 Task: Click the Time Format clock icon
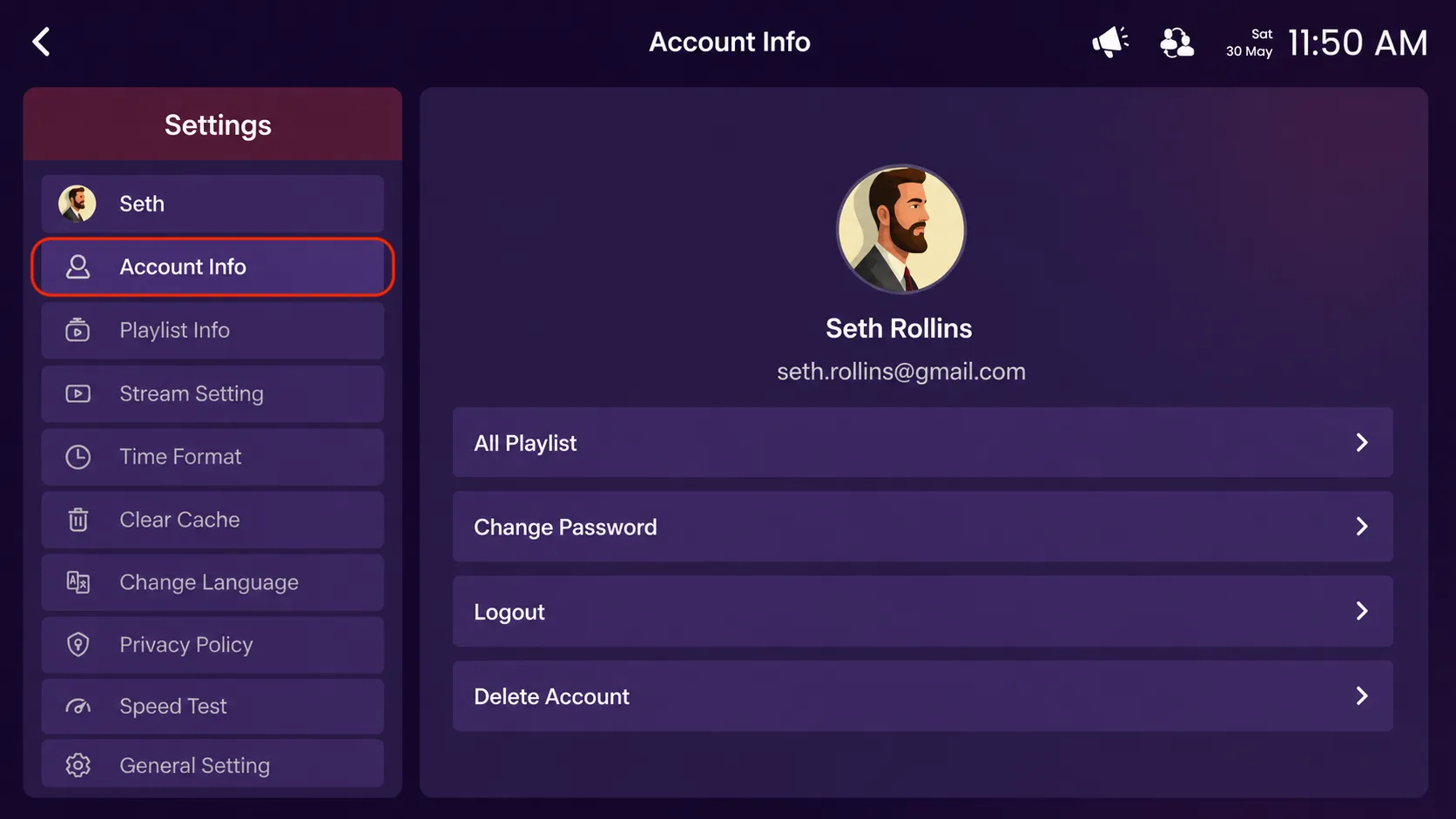pyautogui.click(x=78, y=457)
